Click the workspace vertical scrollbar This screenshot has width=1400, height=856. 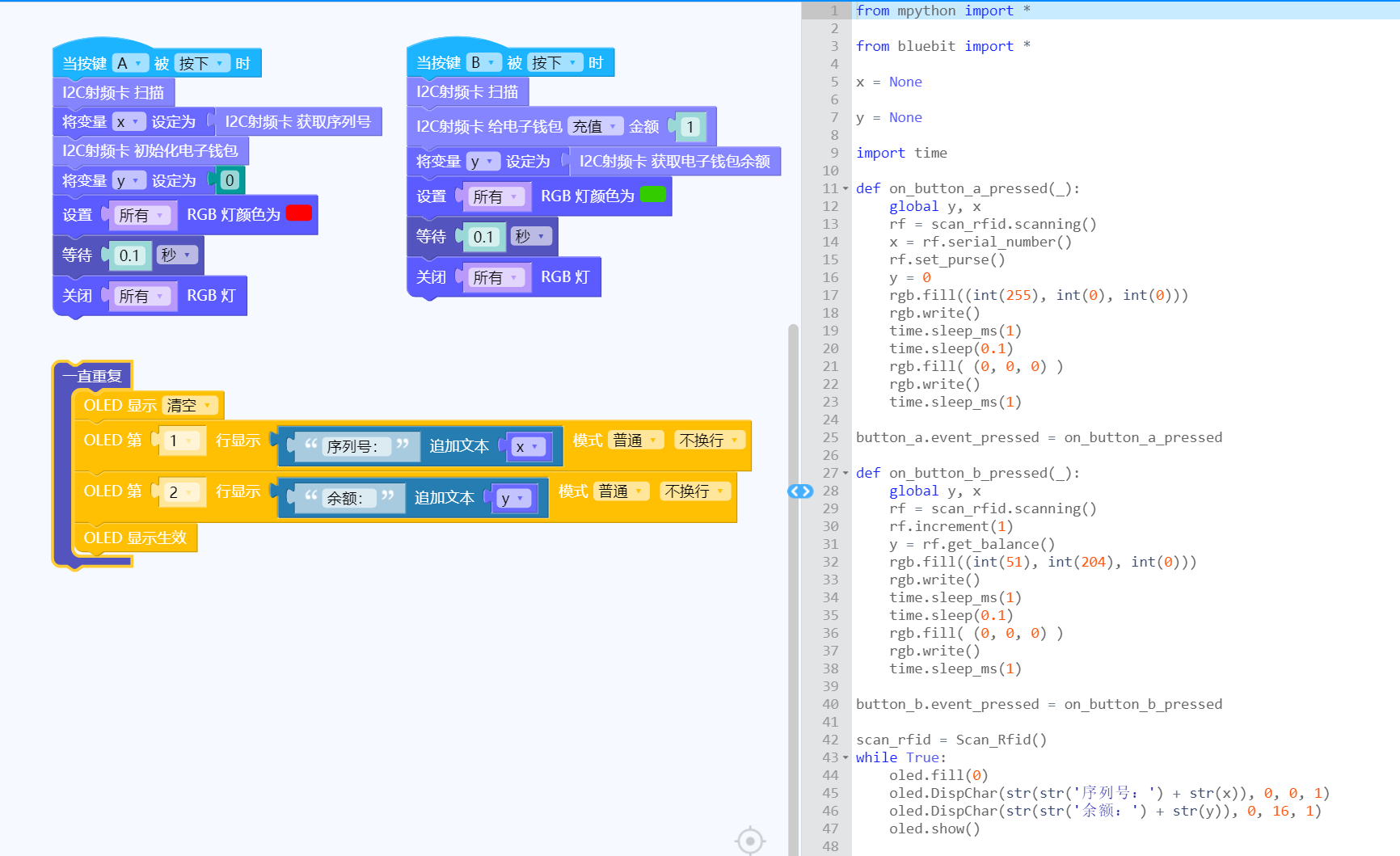[793, 566]
